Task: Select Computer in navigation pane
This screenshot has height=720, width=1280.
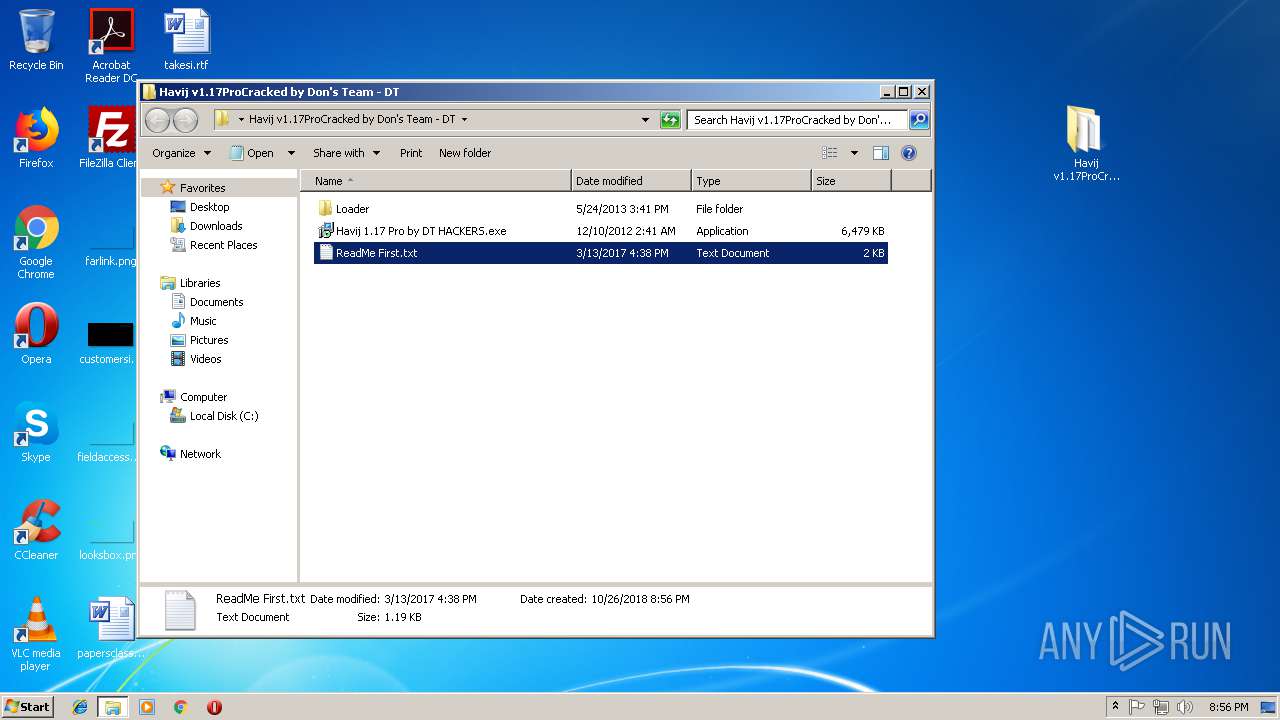Action: click(x=203, y=397)
